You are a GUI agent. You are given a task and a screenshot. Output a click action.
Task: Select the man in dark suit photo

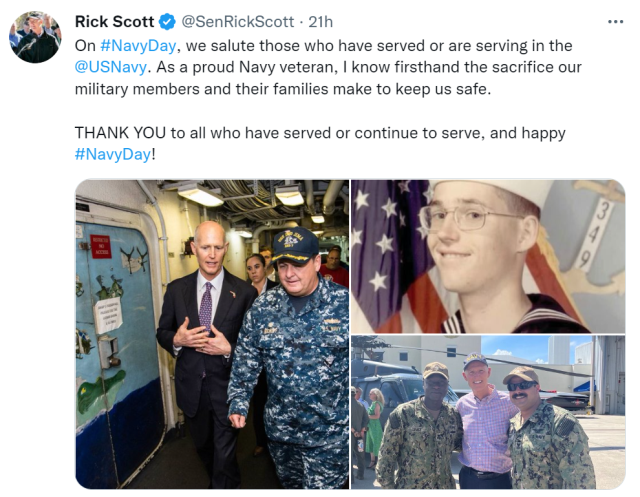click(x=212, y=334)
